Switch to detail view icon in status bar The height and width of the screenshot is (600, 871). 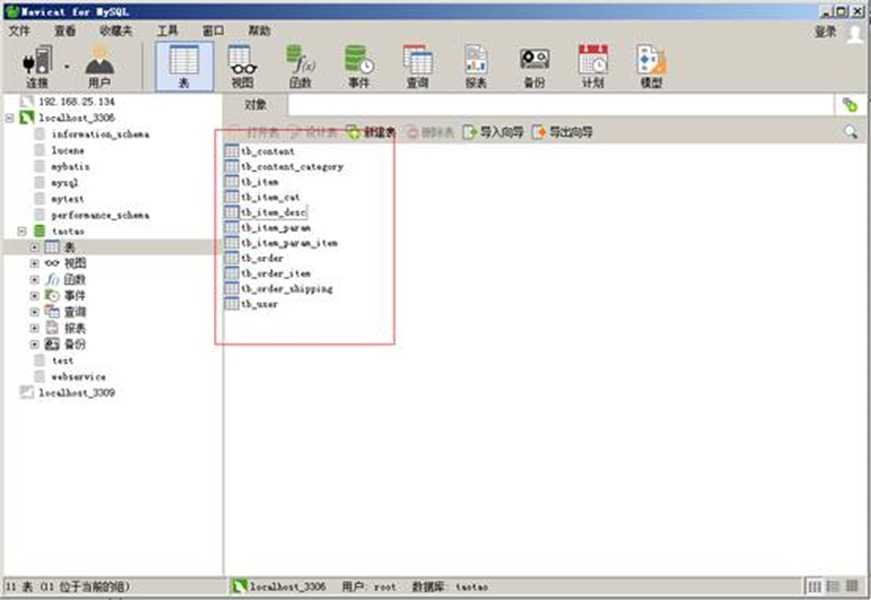833,586
